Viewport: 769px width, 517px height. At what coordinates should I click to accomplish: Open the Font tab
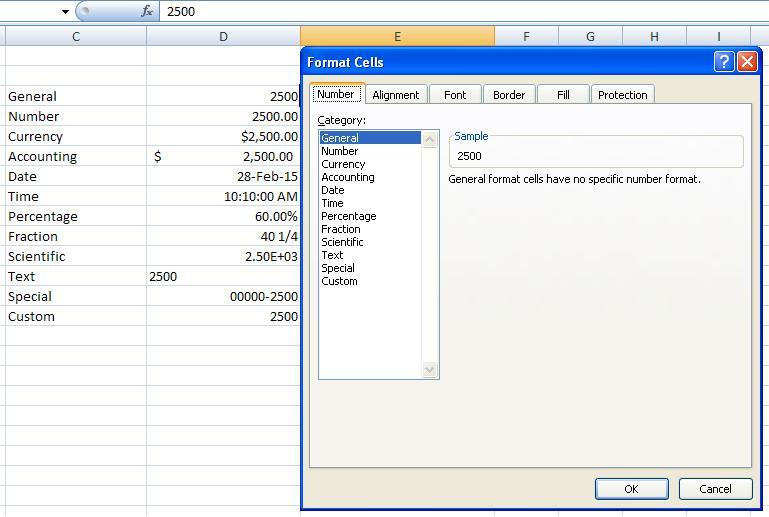455,95
